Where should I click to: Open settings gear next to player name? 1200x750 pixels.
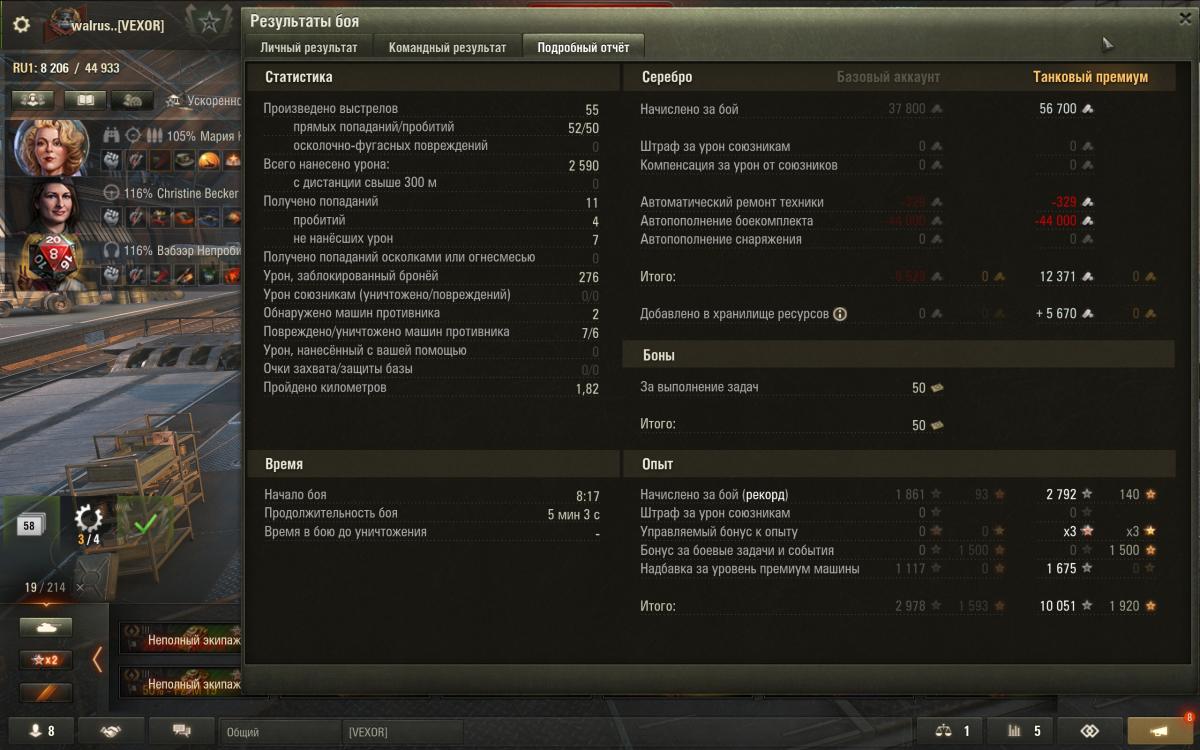coord(21,24)
